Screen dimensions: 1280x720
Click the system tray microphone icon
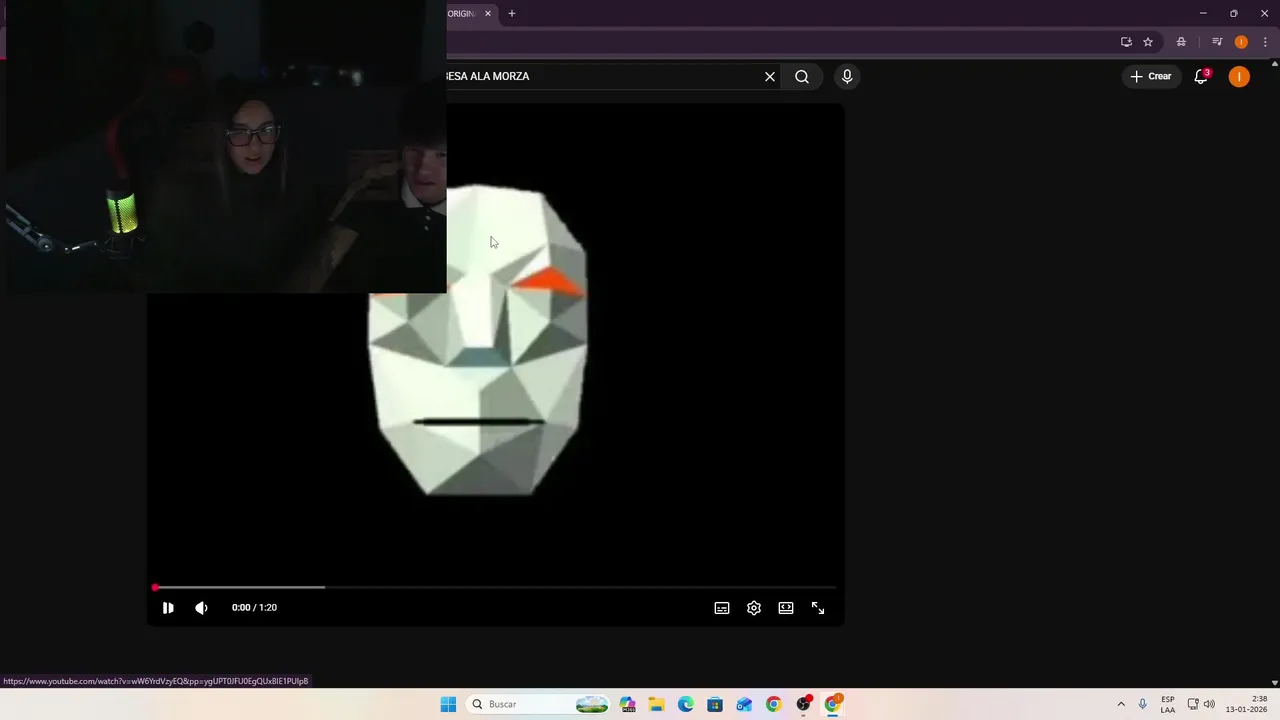pyautogui.click(x=1143, y=704)
